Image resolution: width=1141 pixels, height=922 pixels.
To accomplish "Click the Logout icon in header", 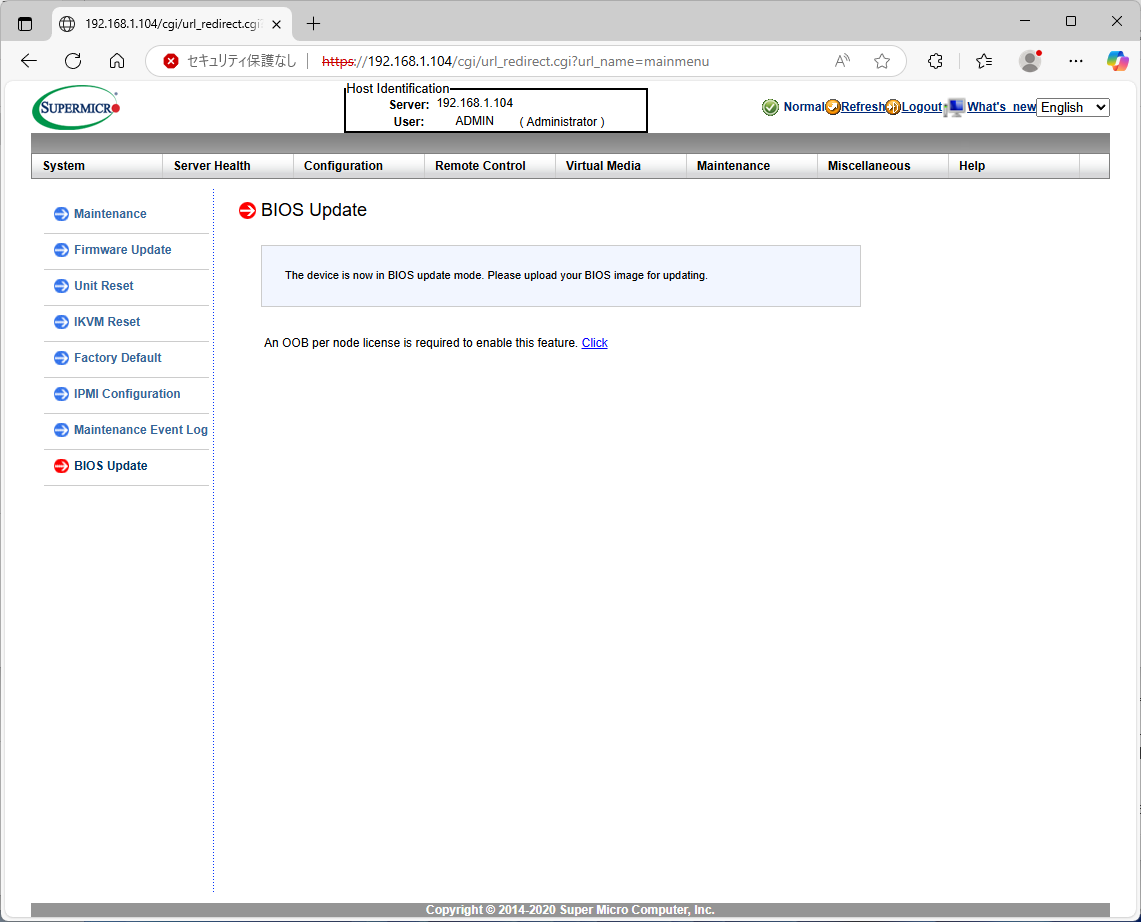I will click(x=893, y=107).
